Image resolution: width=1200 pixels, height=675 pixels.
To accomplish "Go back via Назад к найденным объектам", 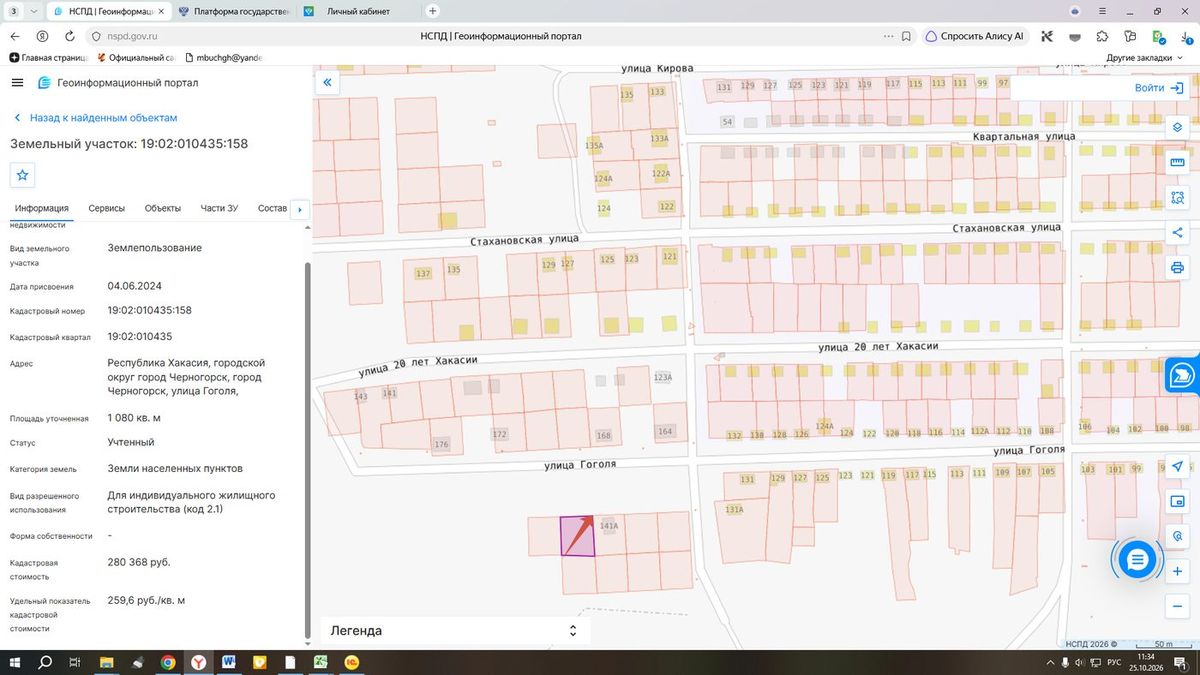I will coord(96,118).
